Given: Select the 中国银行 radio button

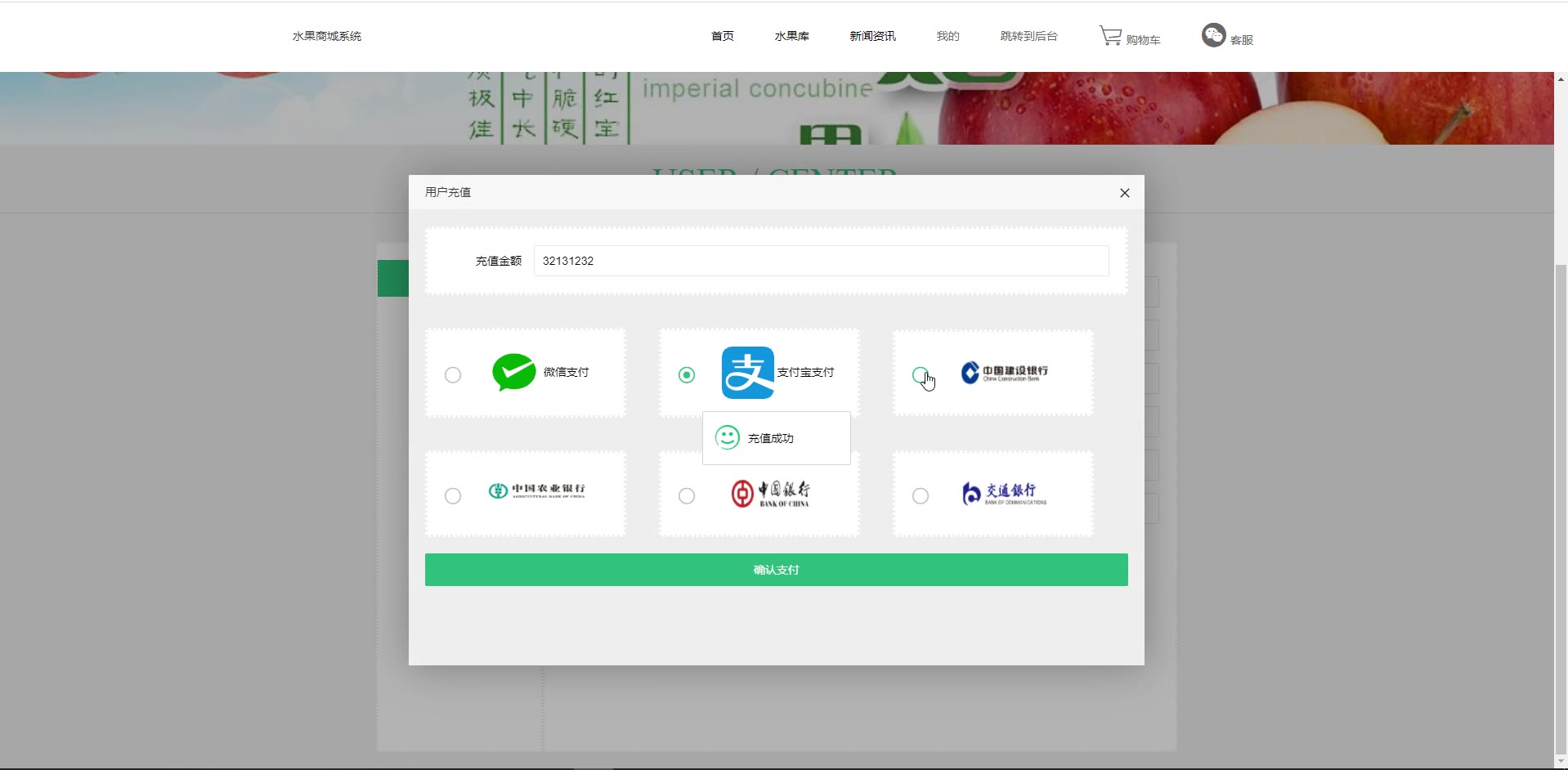Looking at the screenshot, I should click(687, 496).
